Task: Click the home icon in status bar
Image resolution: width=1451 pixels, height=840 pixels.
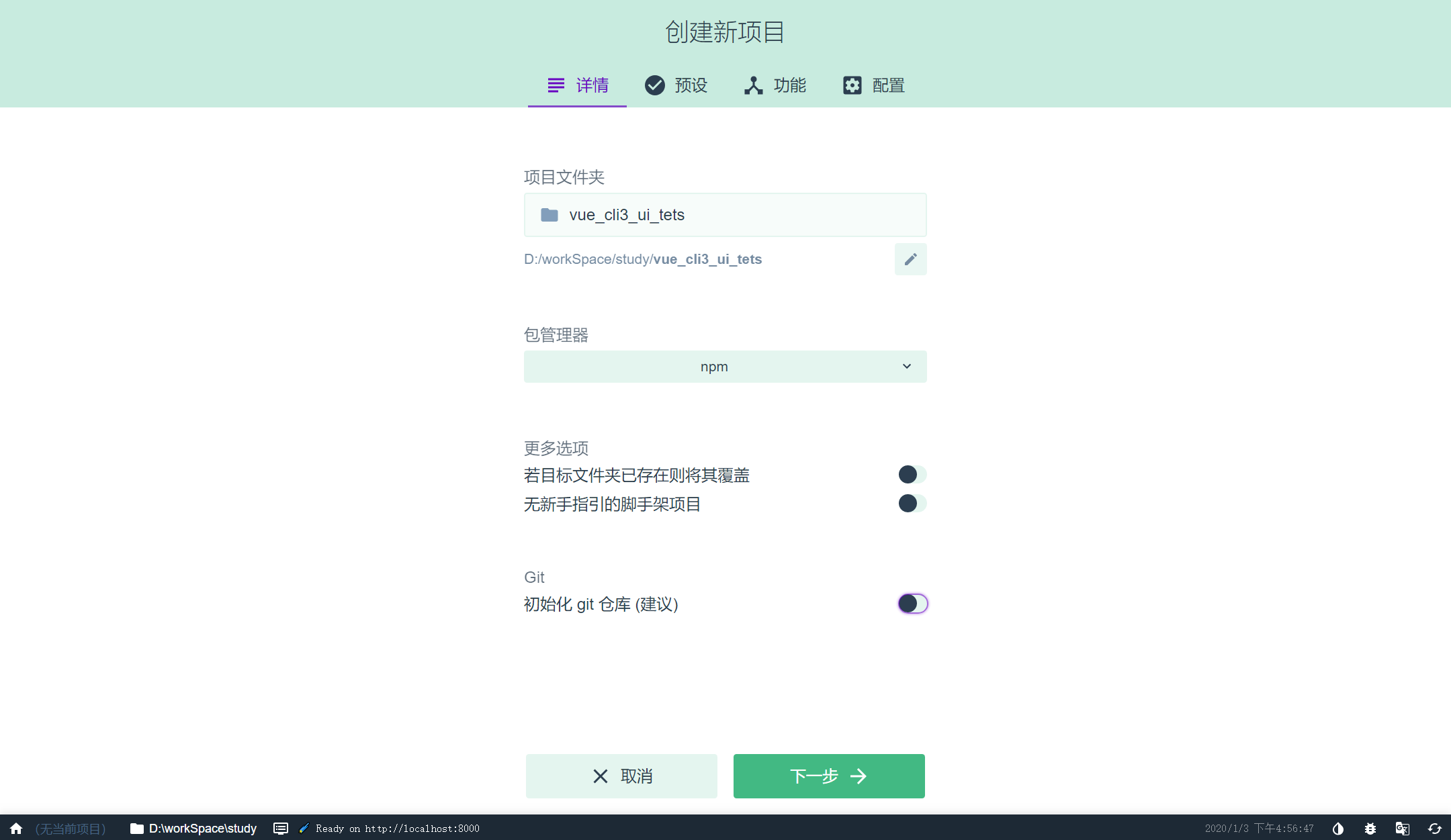Action: pos(16,828)
